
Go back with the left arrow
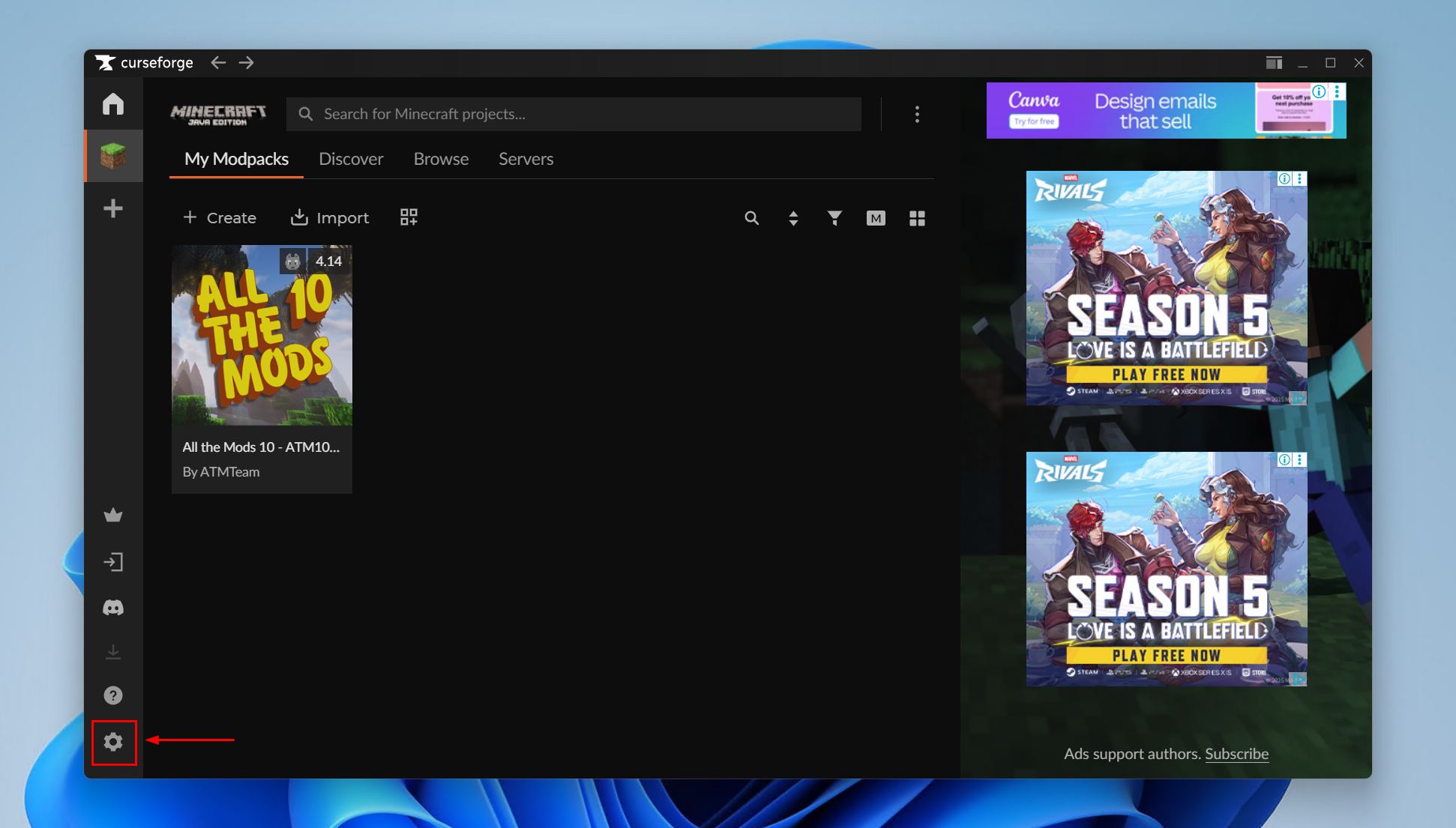point(218,62)
